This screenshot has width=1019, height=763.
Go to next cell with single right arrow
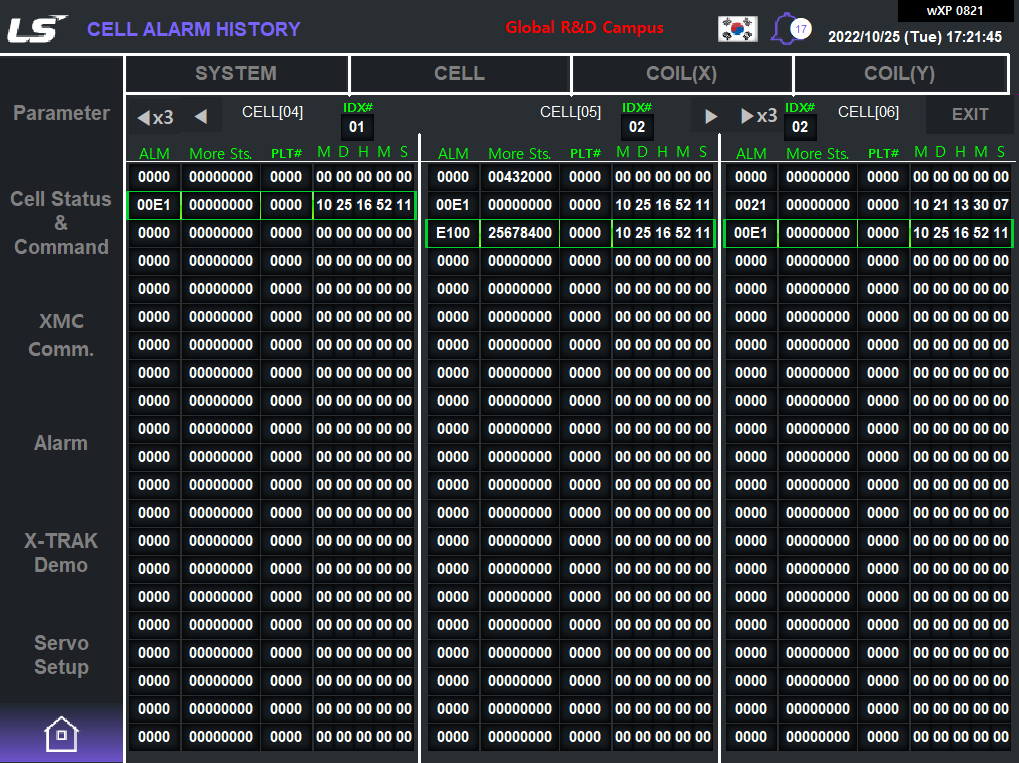point(711,116)
